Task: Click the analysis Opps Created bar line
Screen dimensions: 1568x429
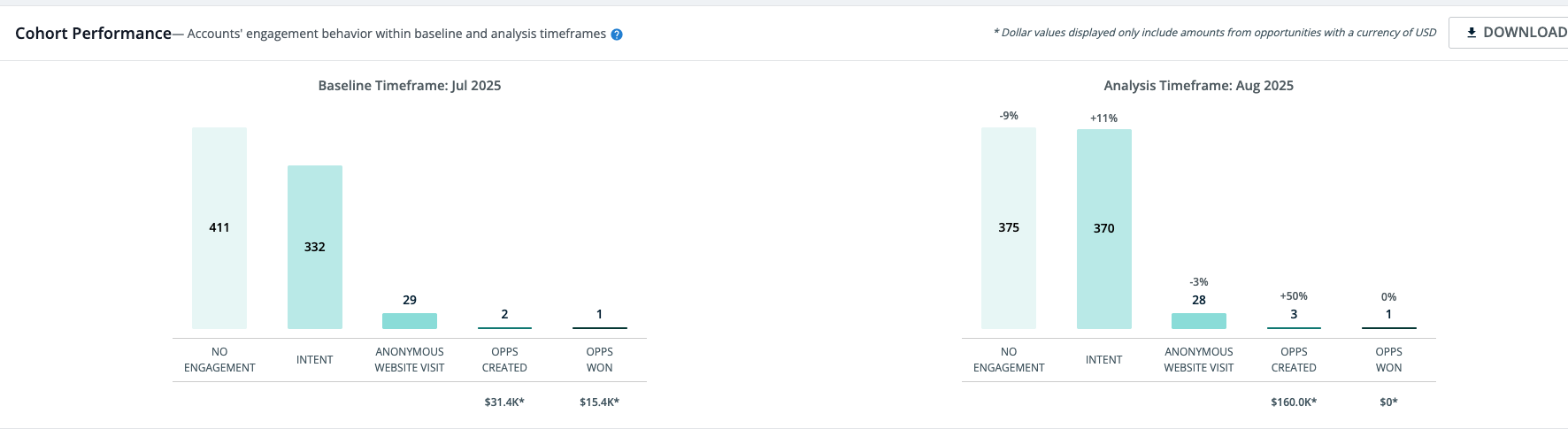Action: point(1294,327)
